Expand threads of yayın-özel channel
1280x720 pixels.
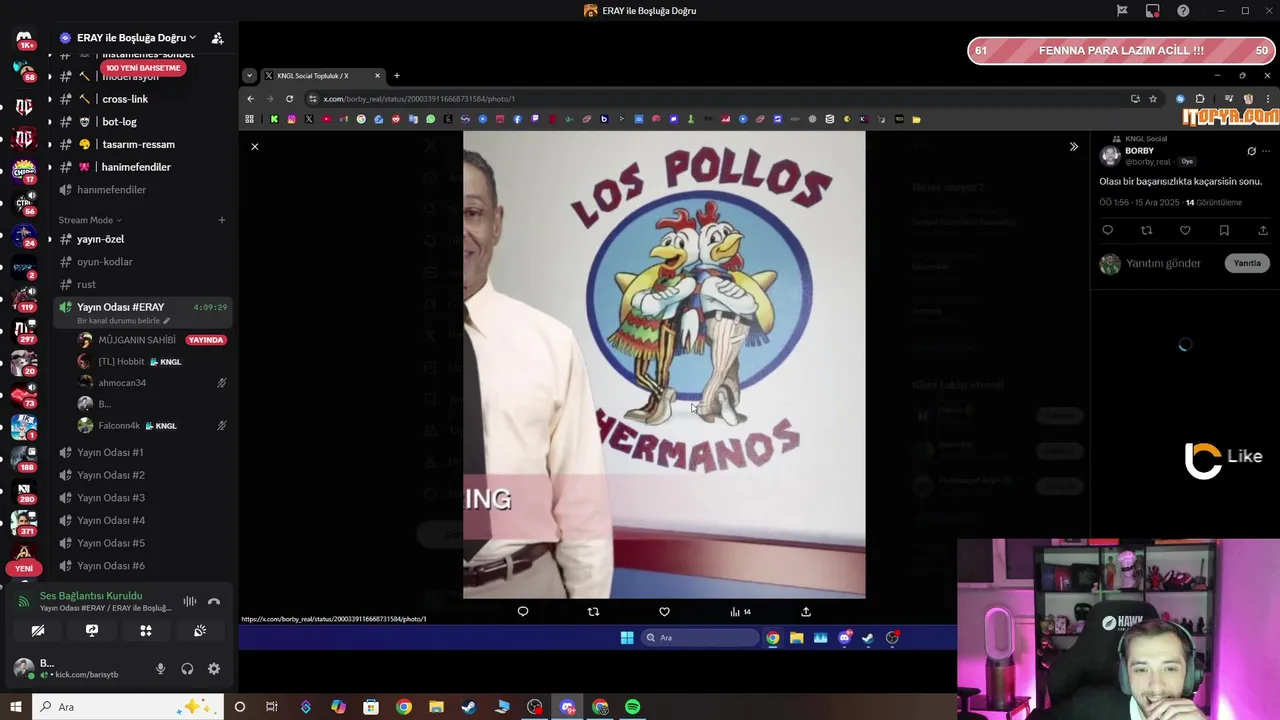click(x=50, y=240)
